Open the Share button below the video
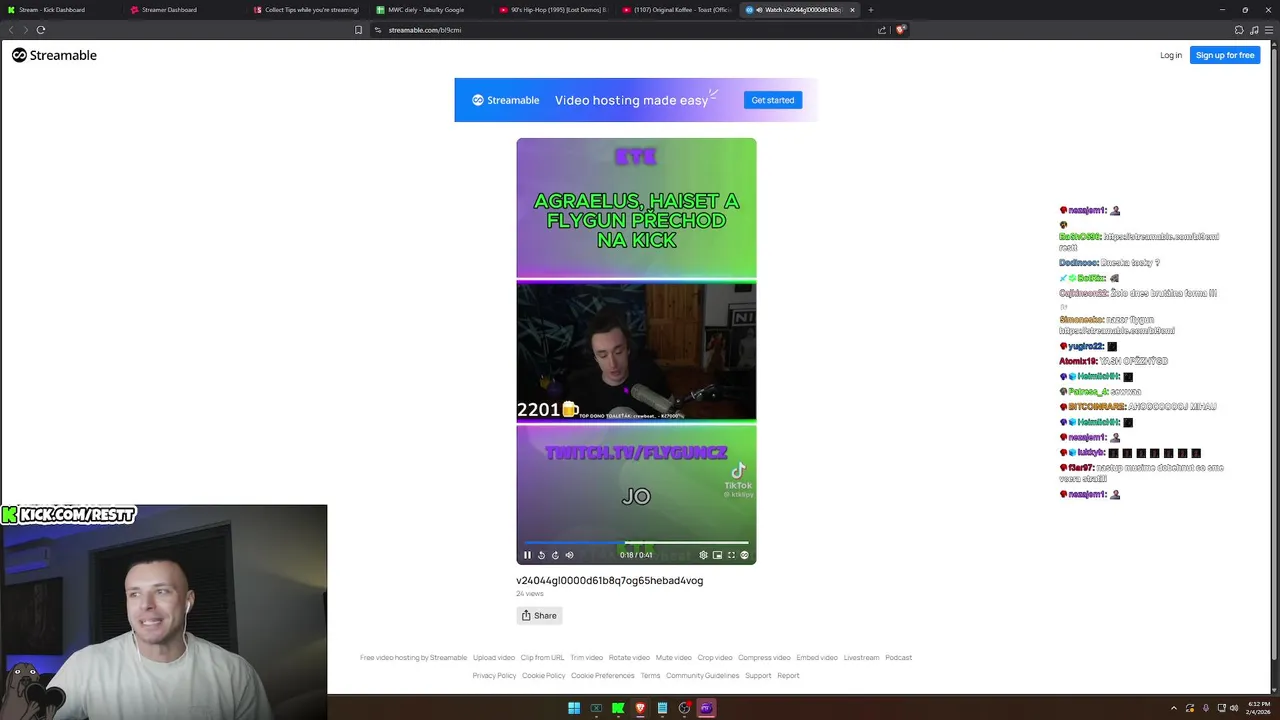This screenshot has width=1280, height=720. click(x=539, y=616)
